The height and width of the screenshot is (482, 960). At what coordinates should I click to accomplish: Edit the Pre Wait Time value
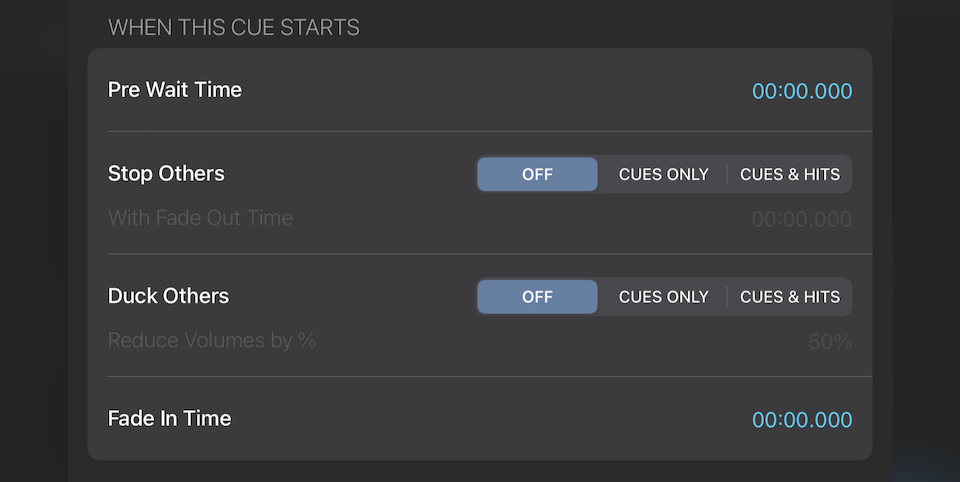click(x=802, y=91)
